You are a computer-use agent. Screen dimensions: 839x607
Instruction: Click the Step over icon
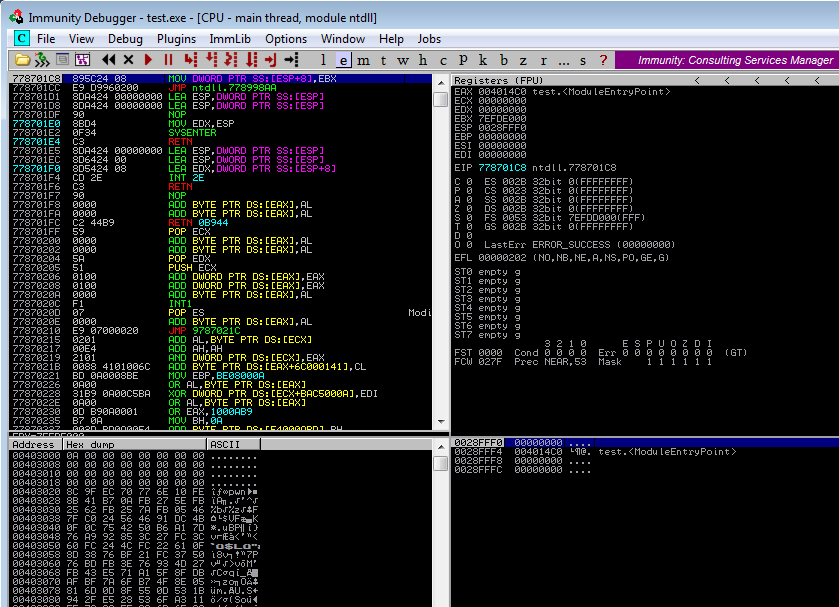coord(211,60)
